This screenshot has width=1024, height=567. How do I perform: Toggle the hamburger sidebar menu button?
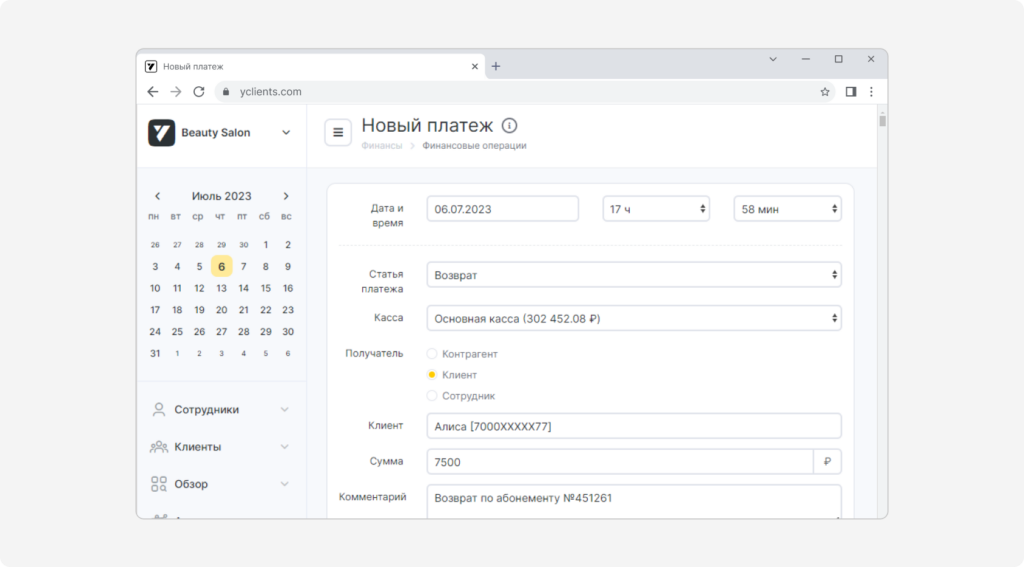(338, 133)
